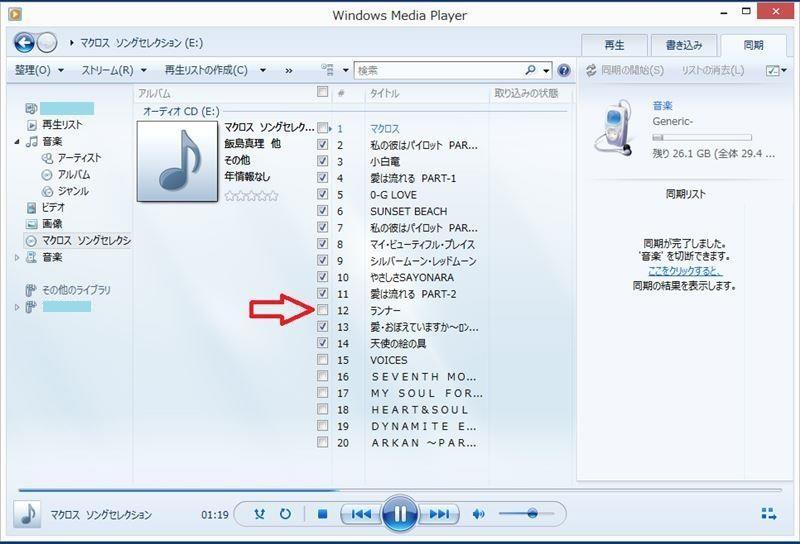Select the マクロス ソングセレクション CD in sidebar
The image size is (800, 544).
[79, 240]
